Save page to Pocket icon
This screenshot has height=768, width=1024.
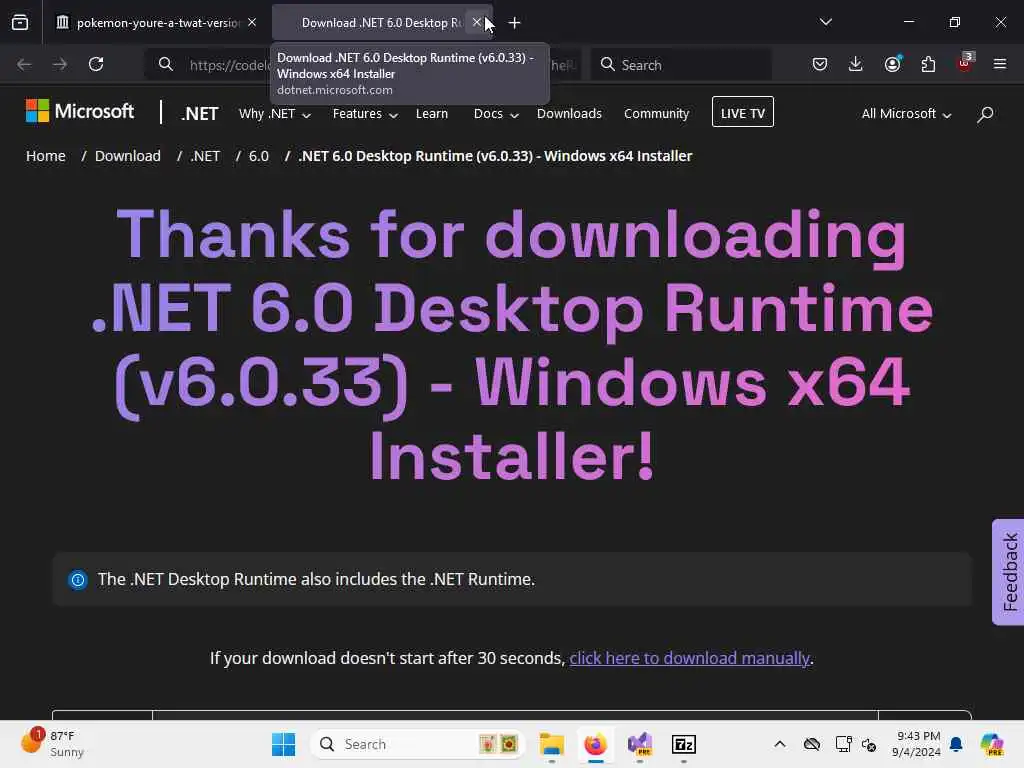tap(820, 64)
